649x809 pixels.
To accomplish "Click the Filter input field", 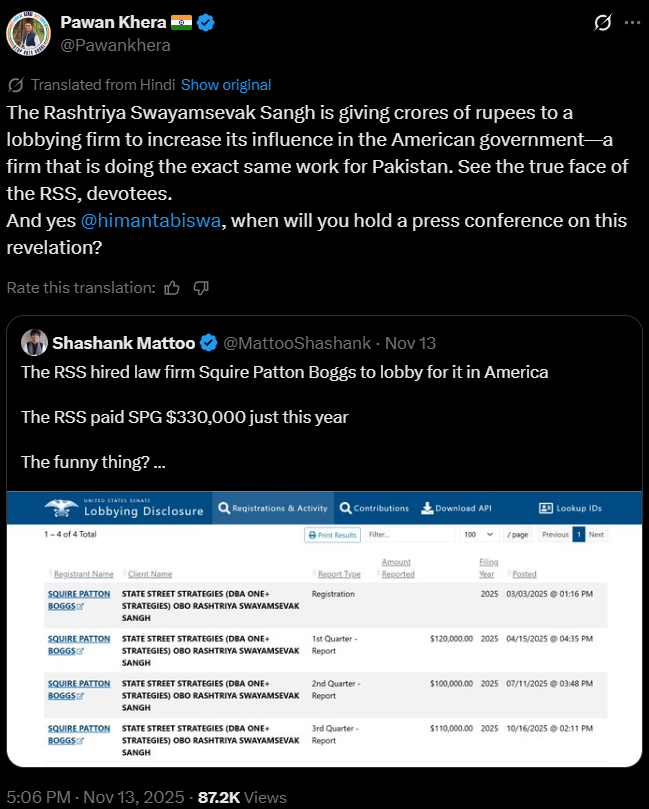I will (x=408, y=535).
